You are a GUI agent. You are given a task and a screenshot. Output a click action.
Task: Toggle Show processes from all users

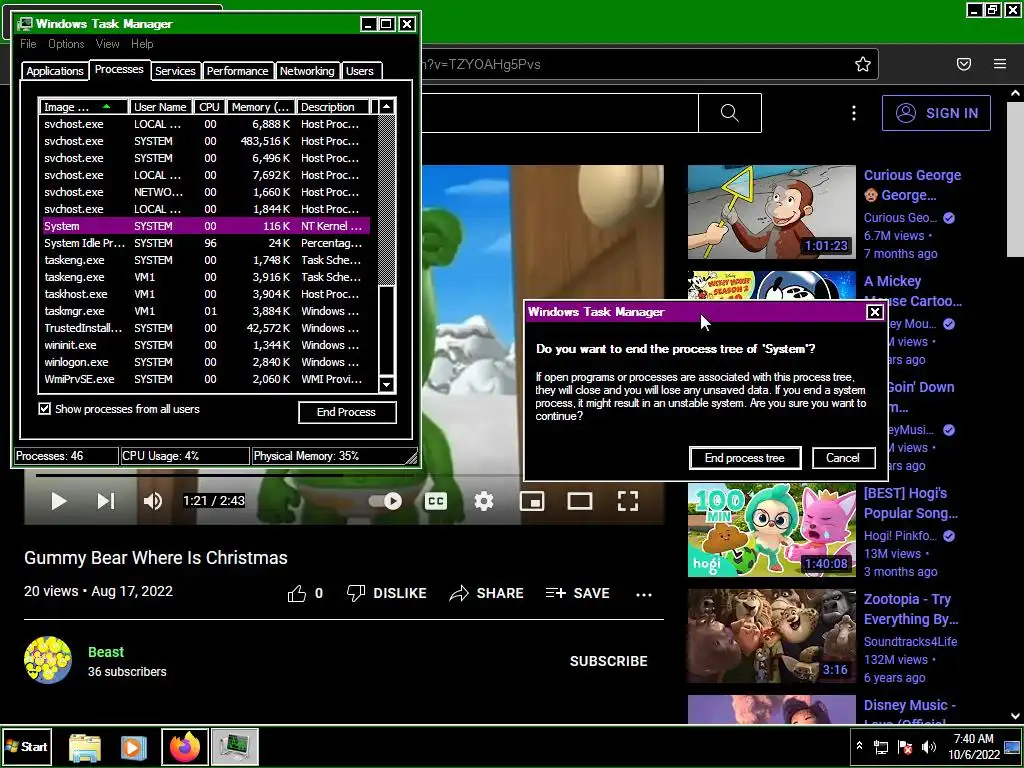tap(44, 409)
